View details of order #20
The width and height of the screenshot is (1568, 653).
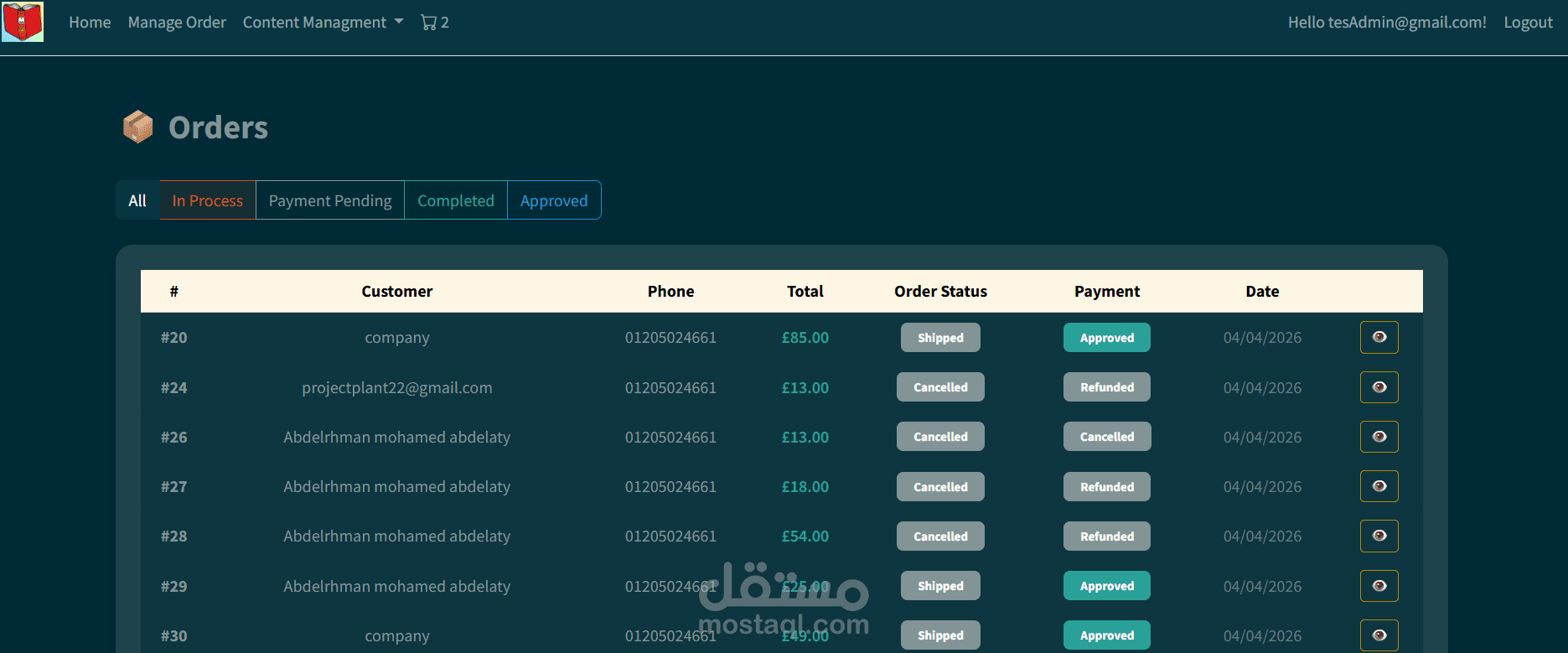[1379, 337]
